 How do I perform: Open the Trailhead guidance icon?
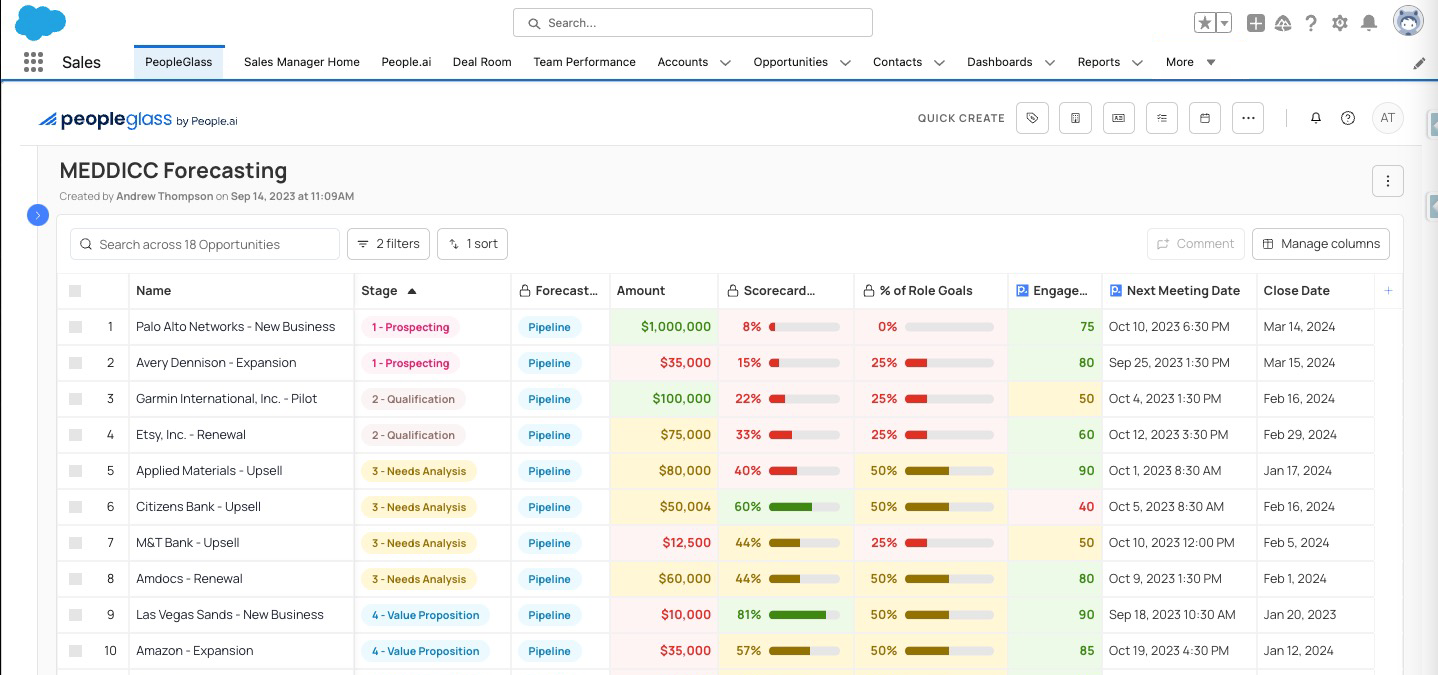1284,23
